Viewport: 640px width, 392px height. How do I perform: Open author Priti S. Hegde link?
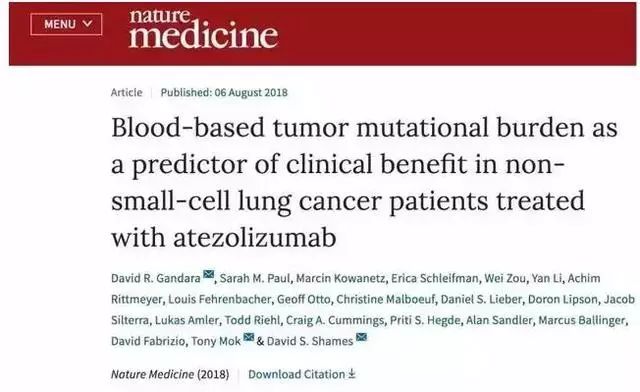tap(425, 320)
